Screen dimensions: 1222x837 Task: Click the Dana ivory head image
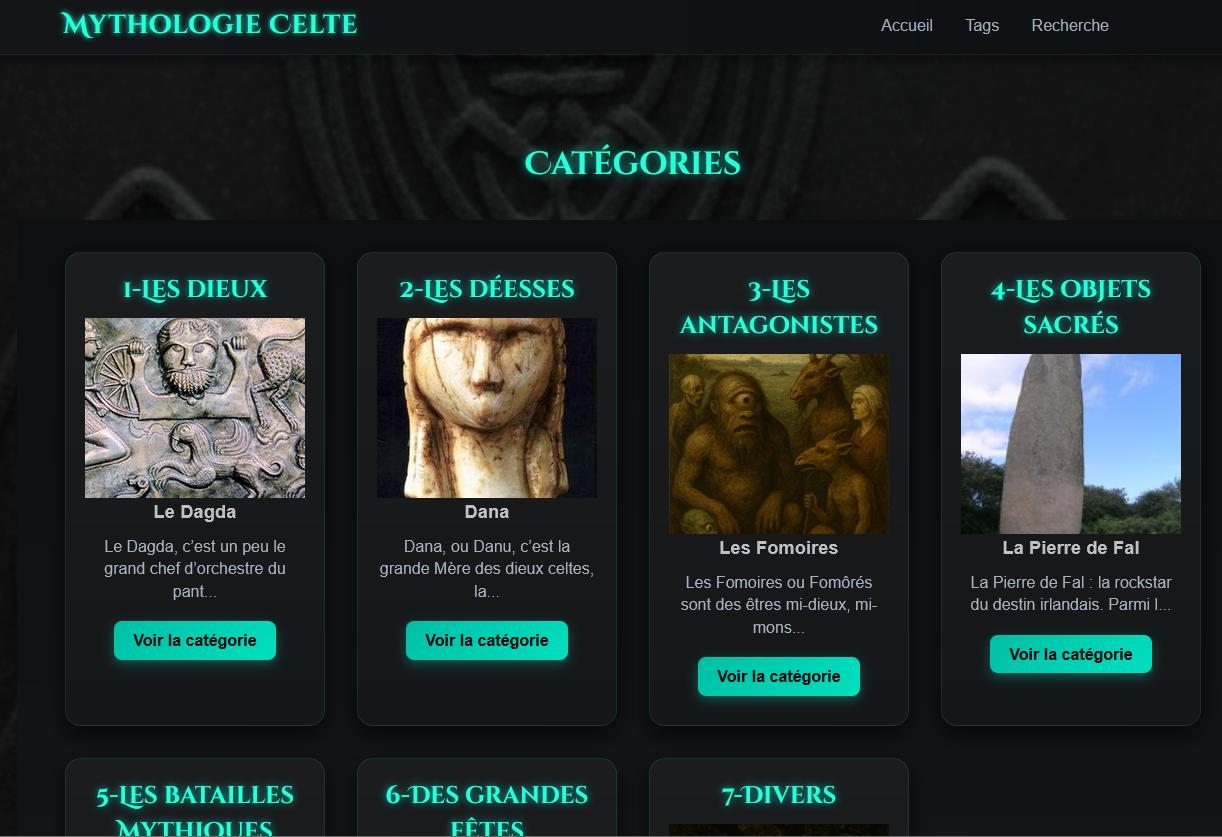(487, 408)
